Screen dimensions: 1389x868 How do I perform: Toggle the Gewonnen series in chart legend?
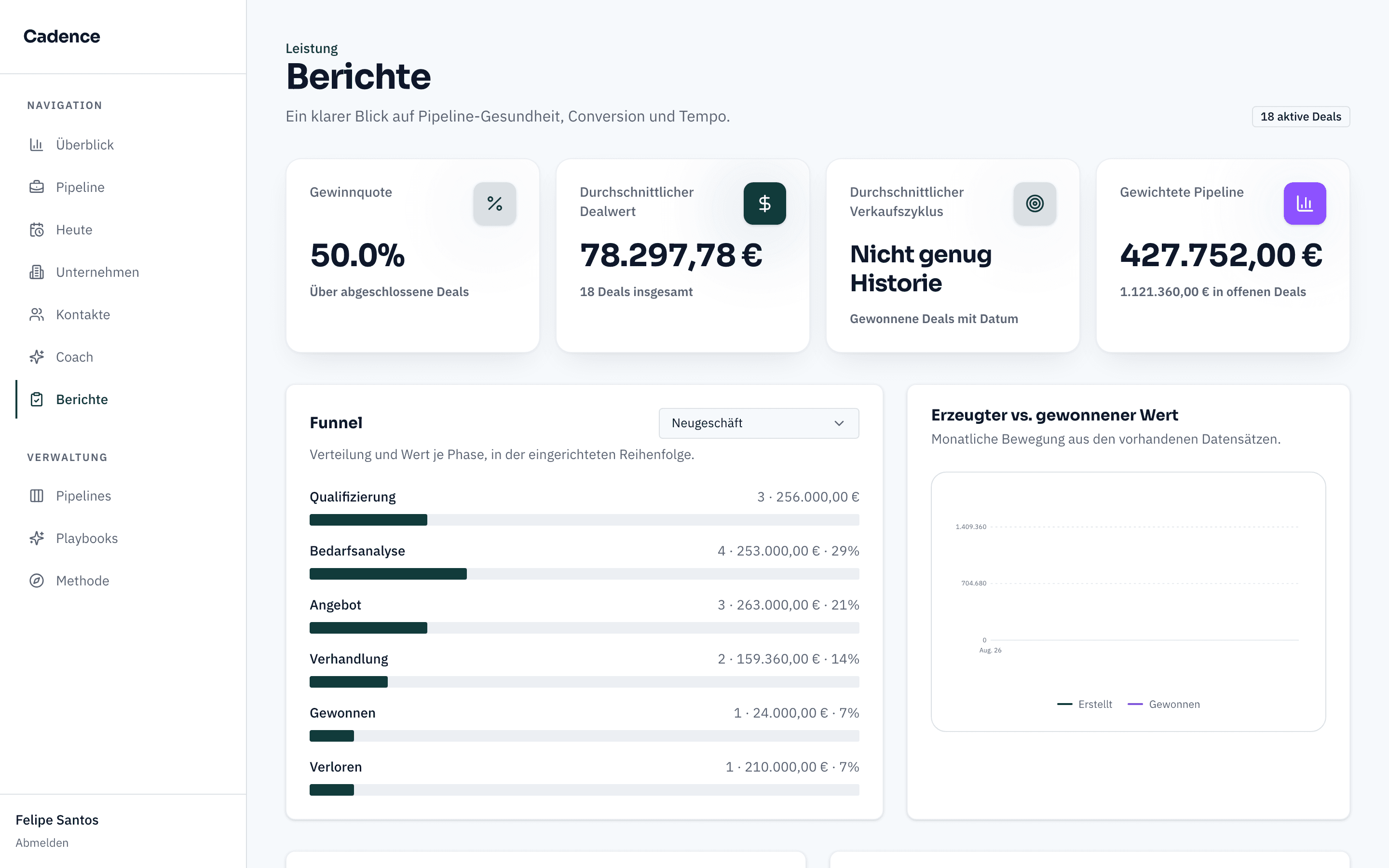click(x=1163, y=704)
